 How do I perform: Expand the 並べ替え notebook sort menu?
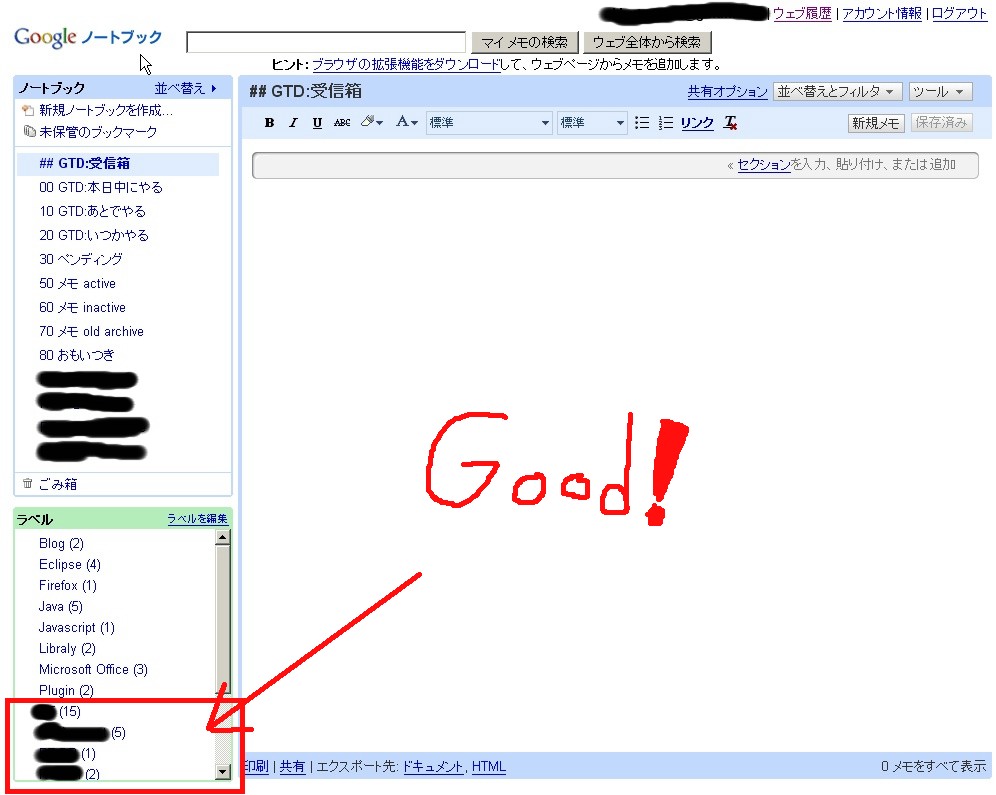pos(185,88)
